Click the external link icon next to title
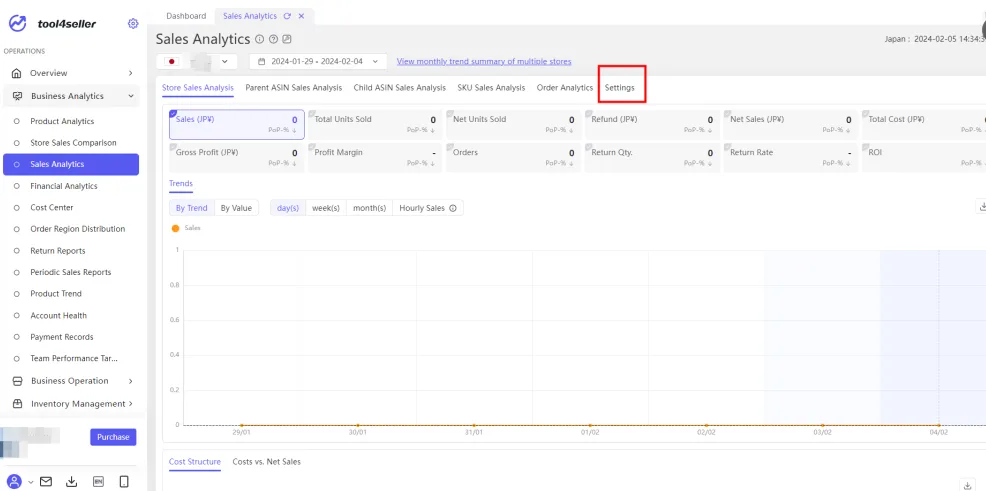This screenshot has width=986, height=491. tap(287, 39)
